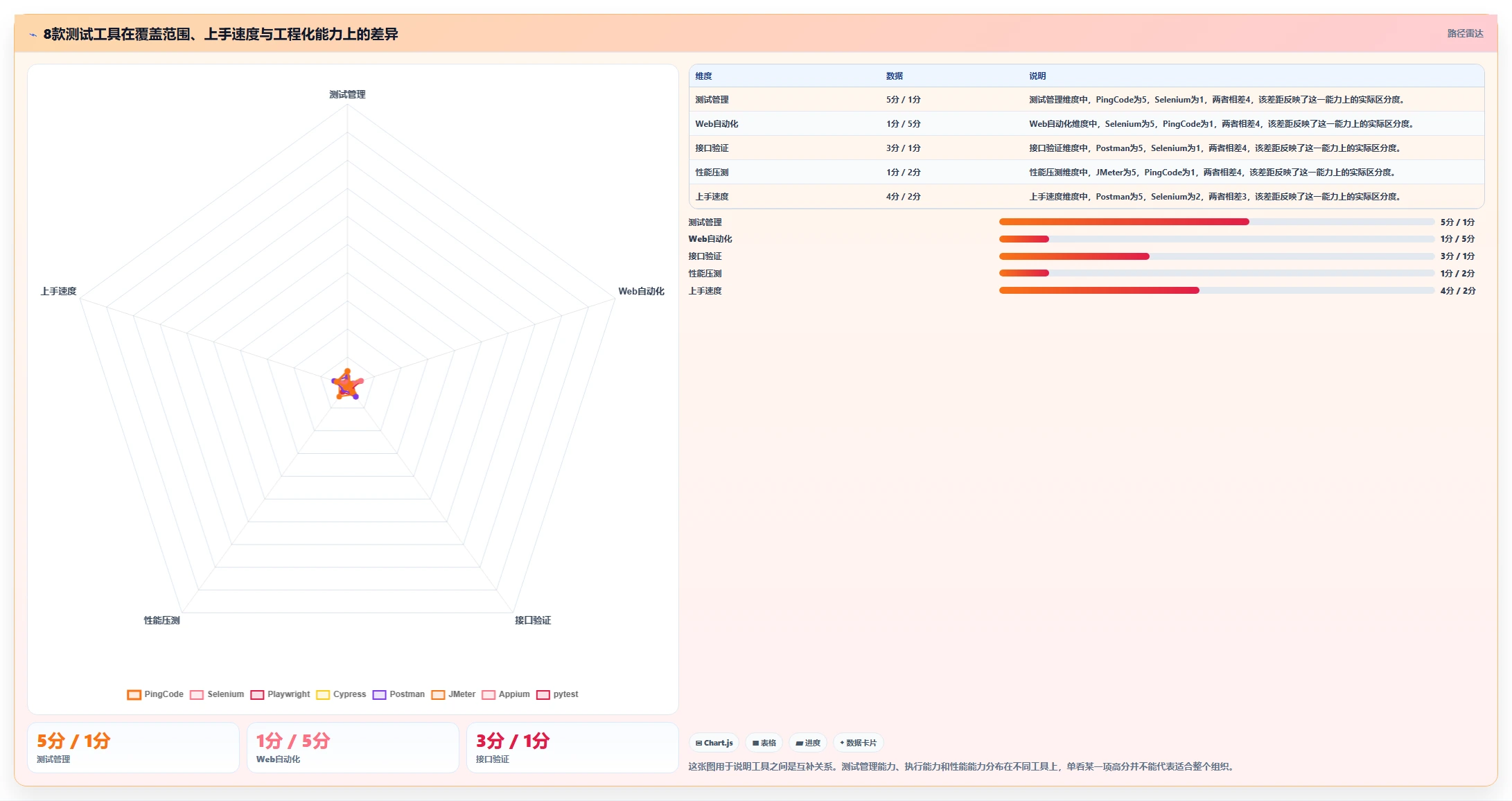Toggle Appium legend swatch
The image size is (1512, 801).
(489, 694)
